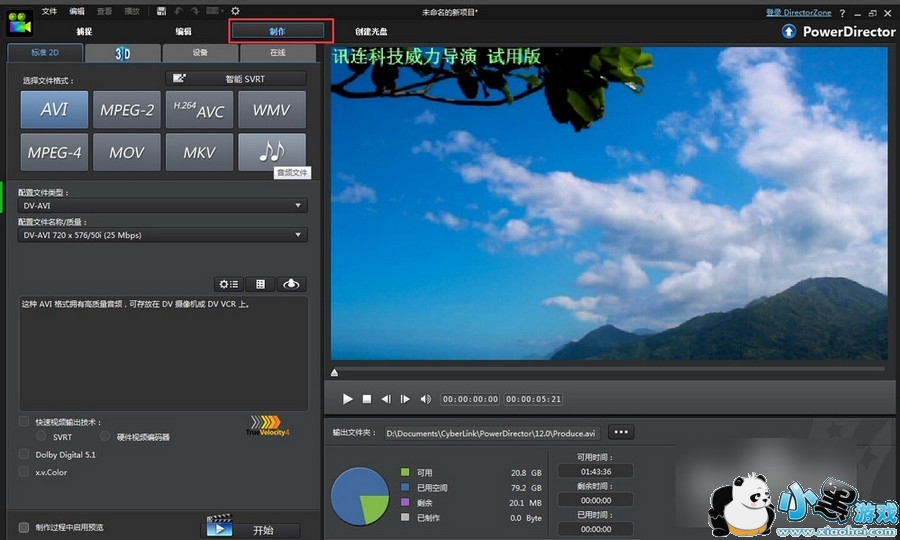Toggle the x.v.Color checkbox
Screen dimensions: 900x540
click(25, 472)
